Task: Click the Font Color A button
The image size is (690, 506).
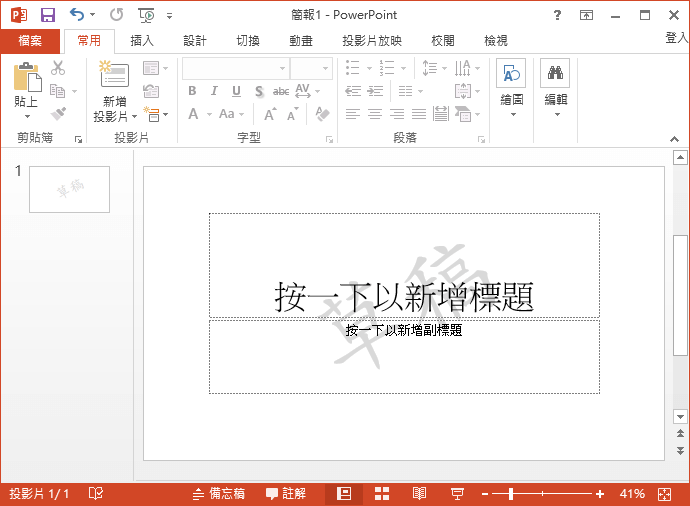Action: click(x=194, y=114)
